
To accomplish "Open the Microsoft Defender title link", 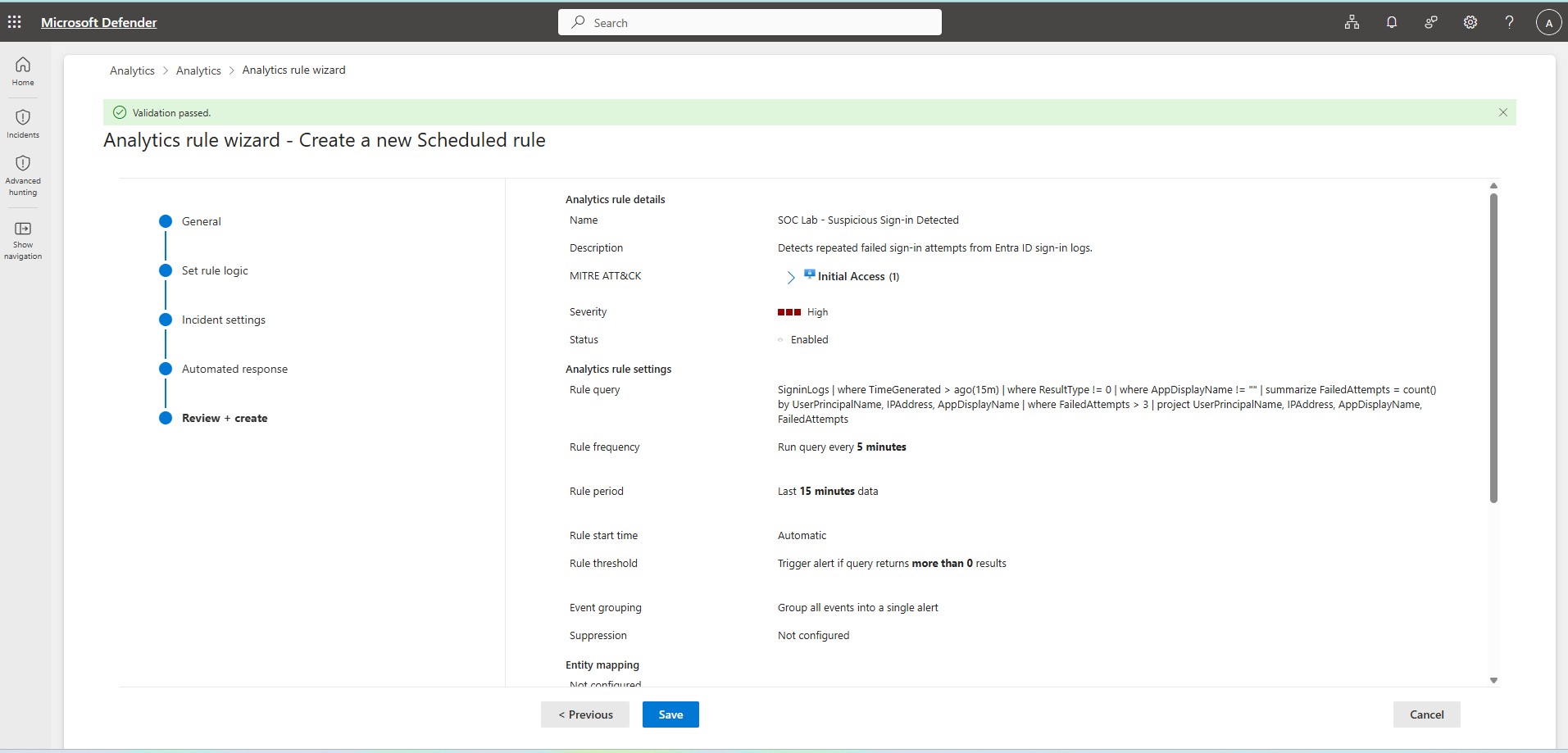I will pyautogui.click(x=99, y=22).
